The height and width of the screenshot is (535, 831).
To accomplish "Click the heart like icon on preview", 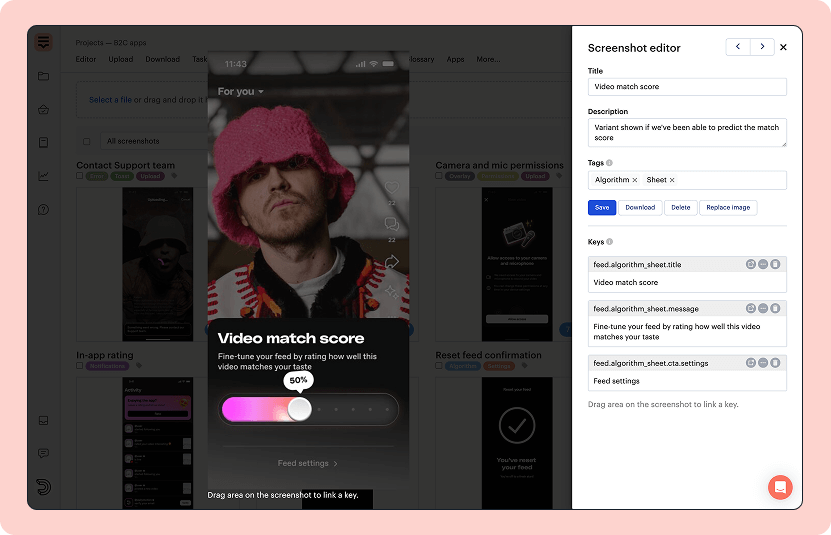I will [x=392, y=187].
